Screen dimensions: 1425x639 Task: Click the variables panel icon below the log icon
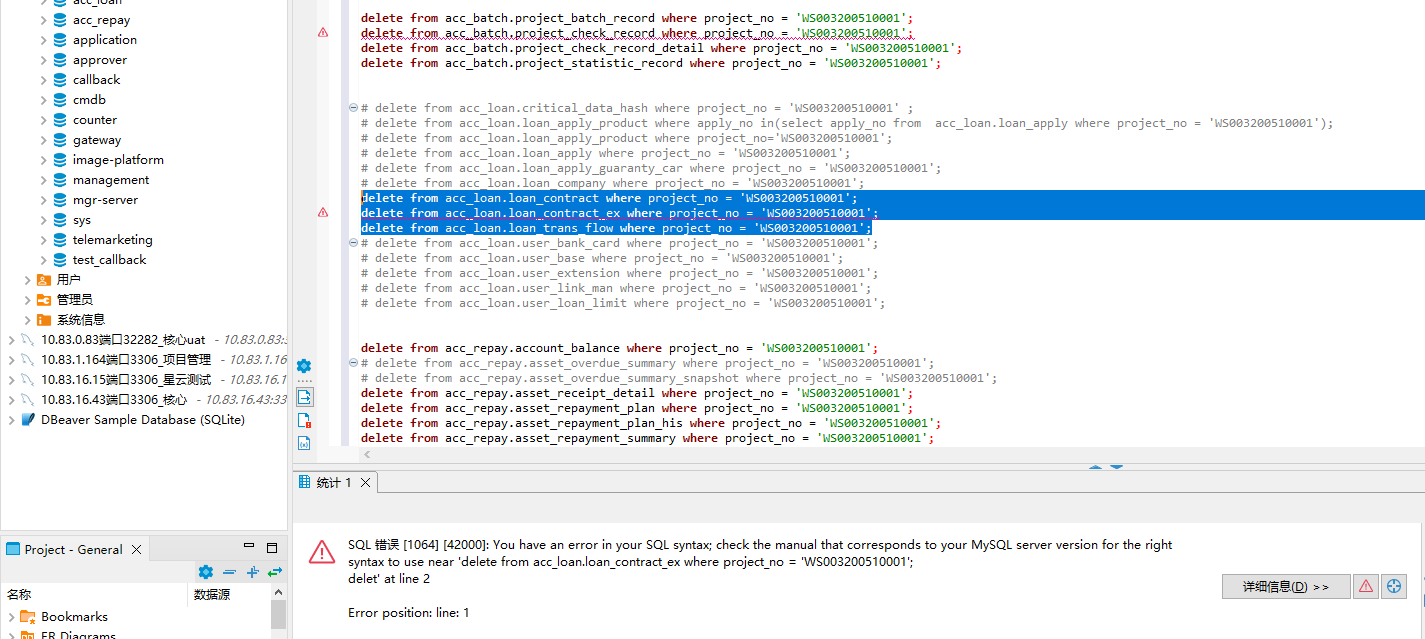(304, 442)
